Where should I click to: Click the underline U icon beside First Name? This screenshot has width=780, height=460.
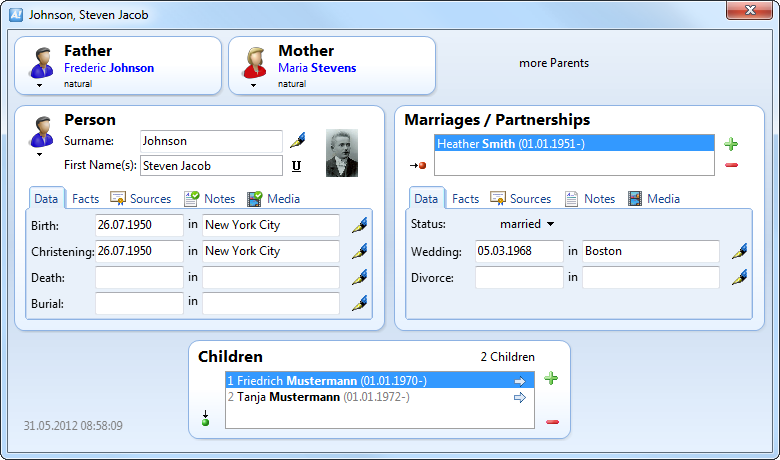coord(297,165)
